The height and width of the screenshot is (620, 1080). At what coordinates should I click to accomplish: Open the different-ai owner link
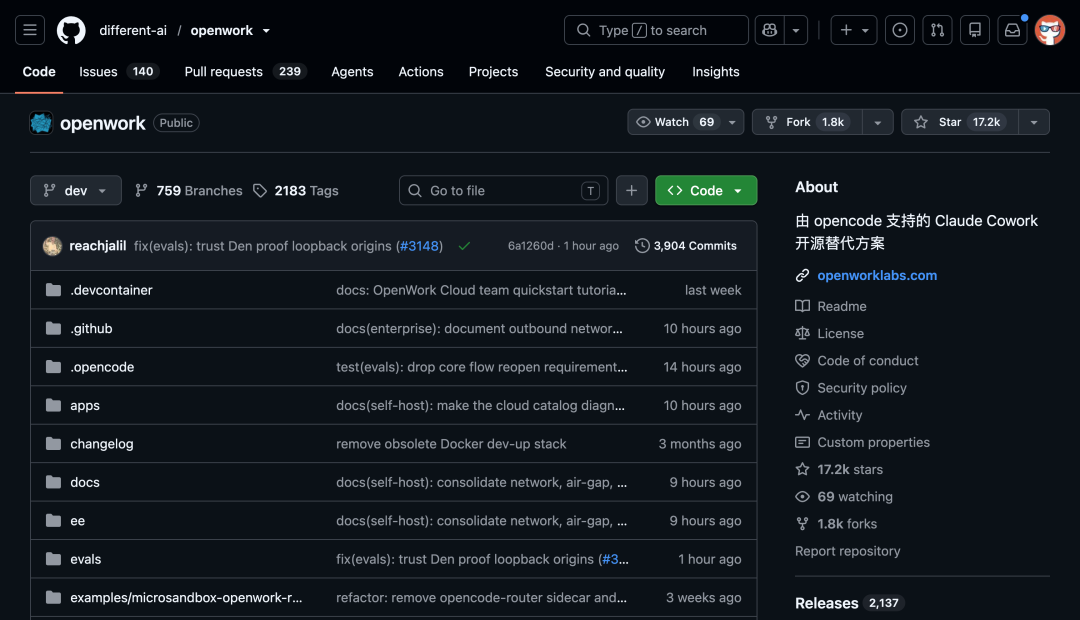pyautogui.click(x=133, y=30)
